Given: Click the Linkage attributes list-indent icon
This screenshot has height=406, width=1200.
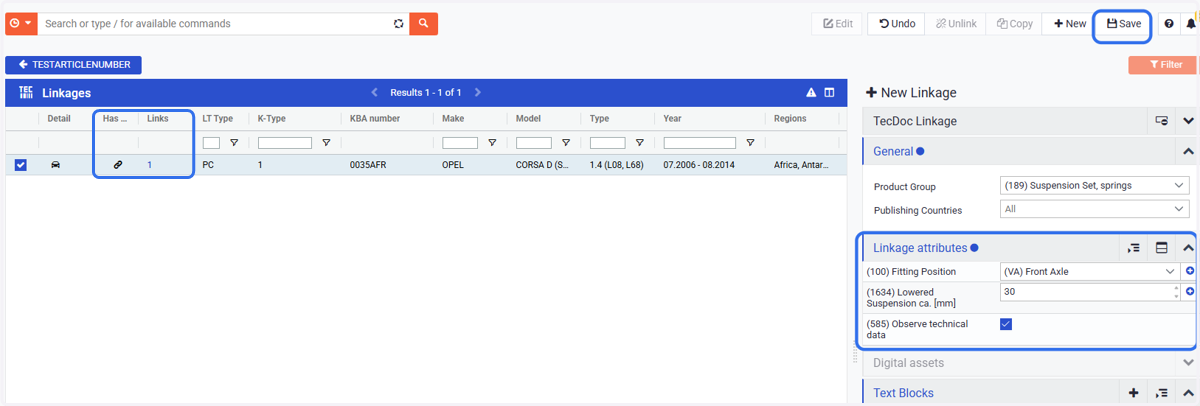Looking at the screenshot, I should coord(1132,248).
